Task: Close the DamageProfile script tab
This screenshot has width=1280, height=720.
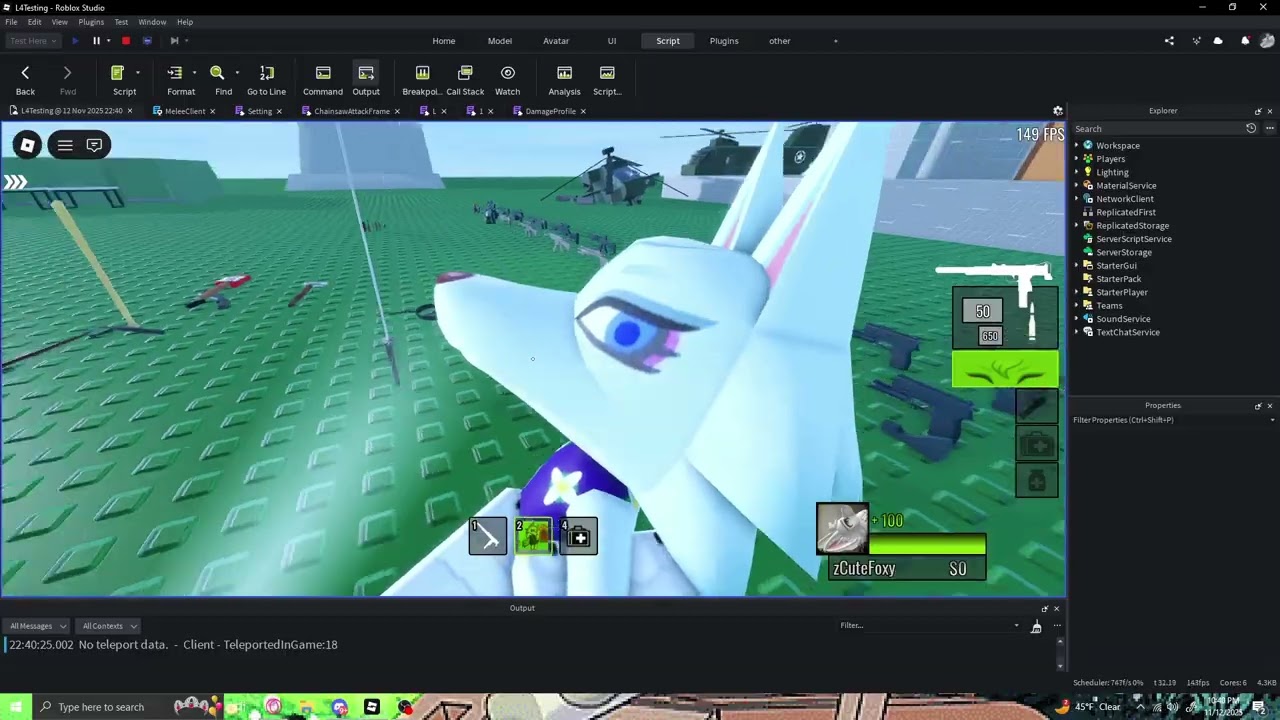Action: coord(583,111)
